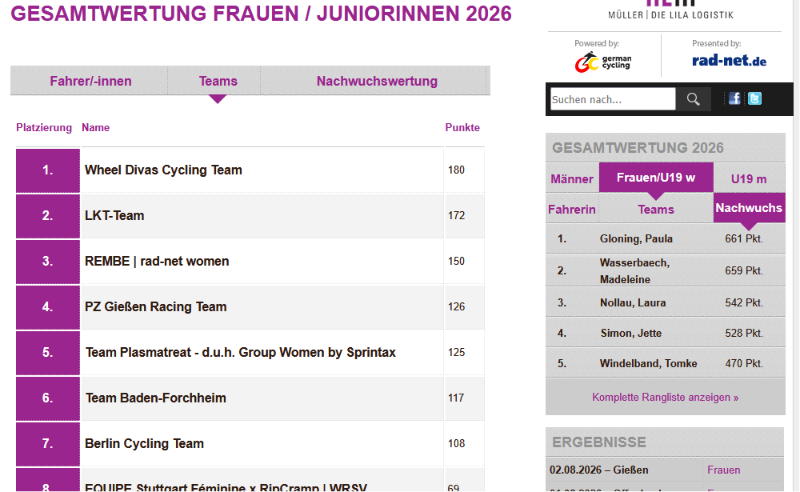Switch sidebar to Männer tab
The image size is (800, 492).
click(572, 179)
